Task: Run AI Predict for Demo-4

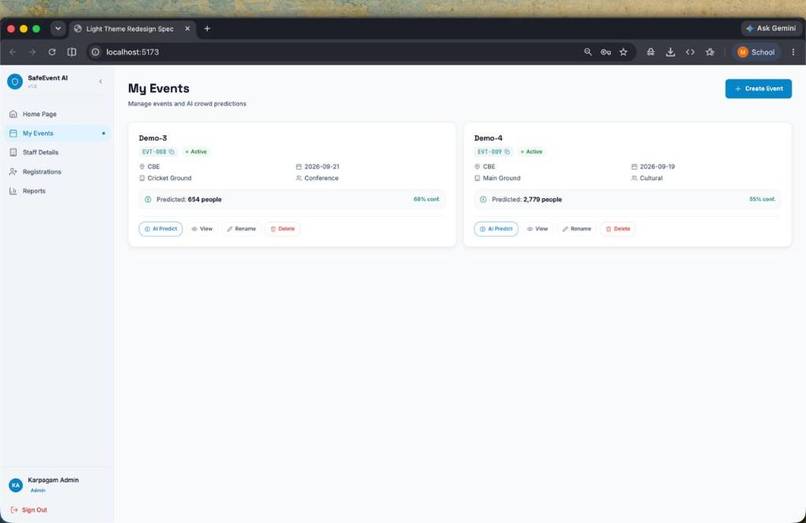Action: (x=496, y=229)
